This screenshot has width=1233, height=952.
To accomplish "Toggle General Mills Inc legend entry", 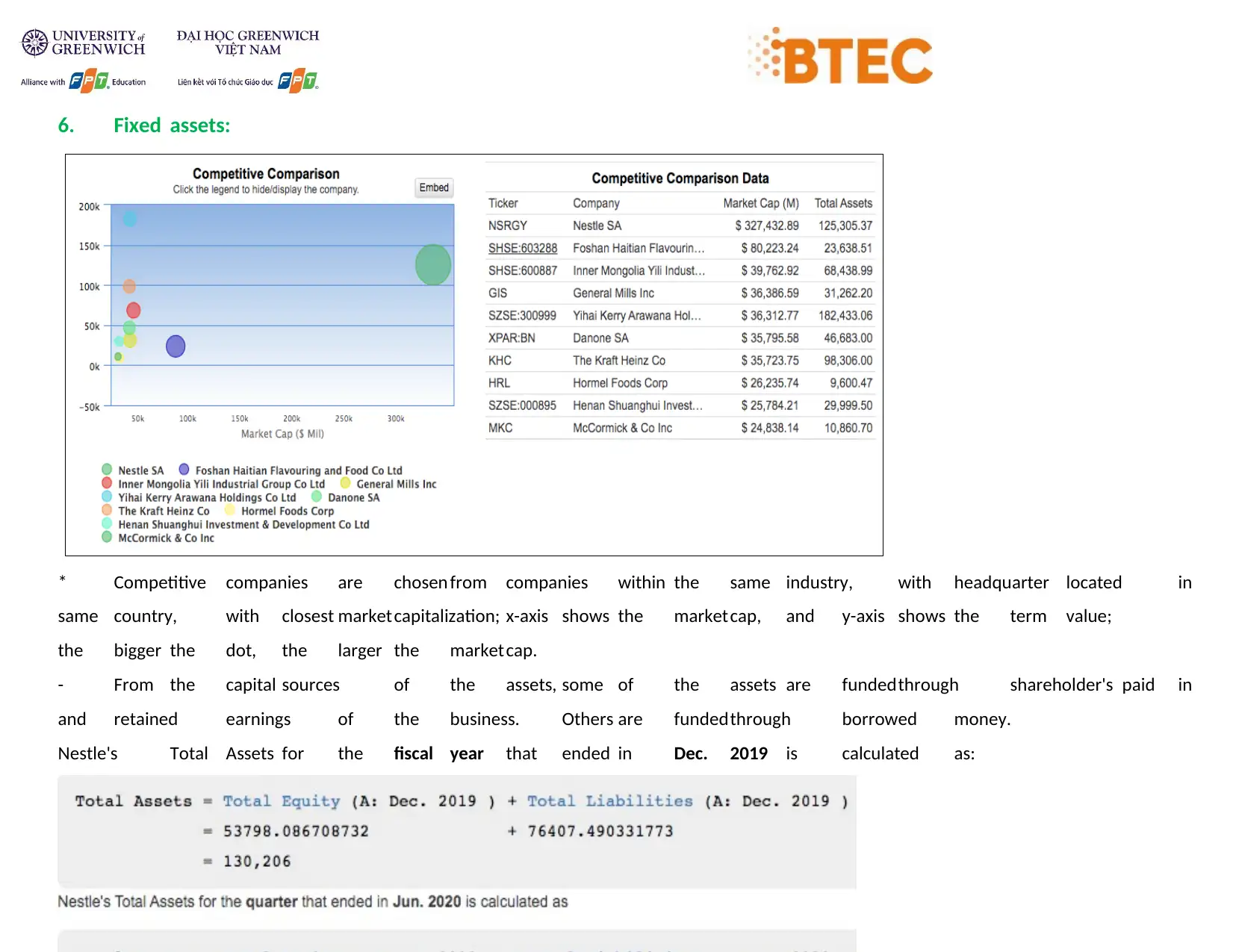I will [x=388, y=484].
